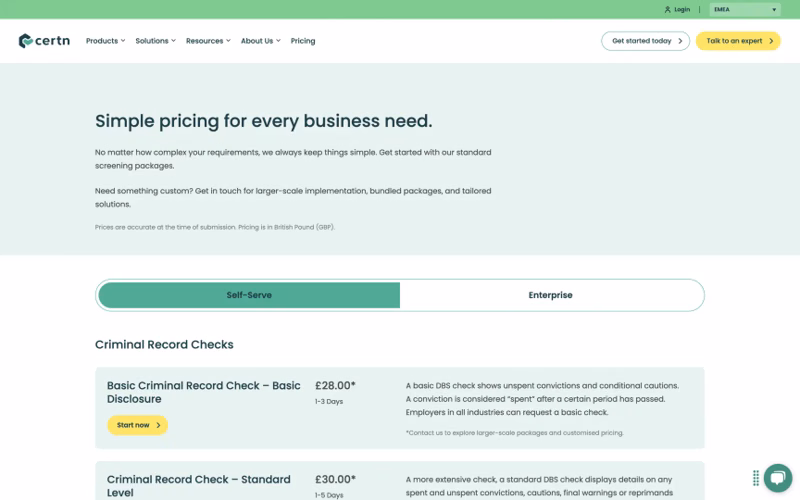This screenshot has width=800, height=500.
Task: Click Talk to an expert button
Action: coord(738,41)
